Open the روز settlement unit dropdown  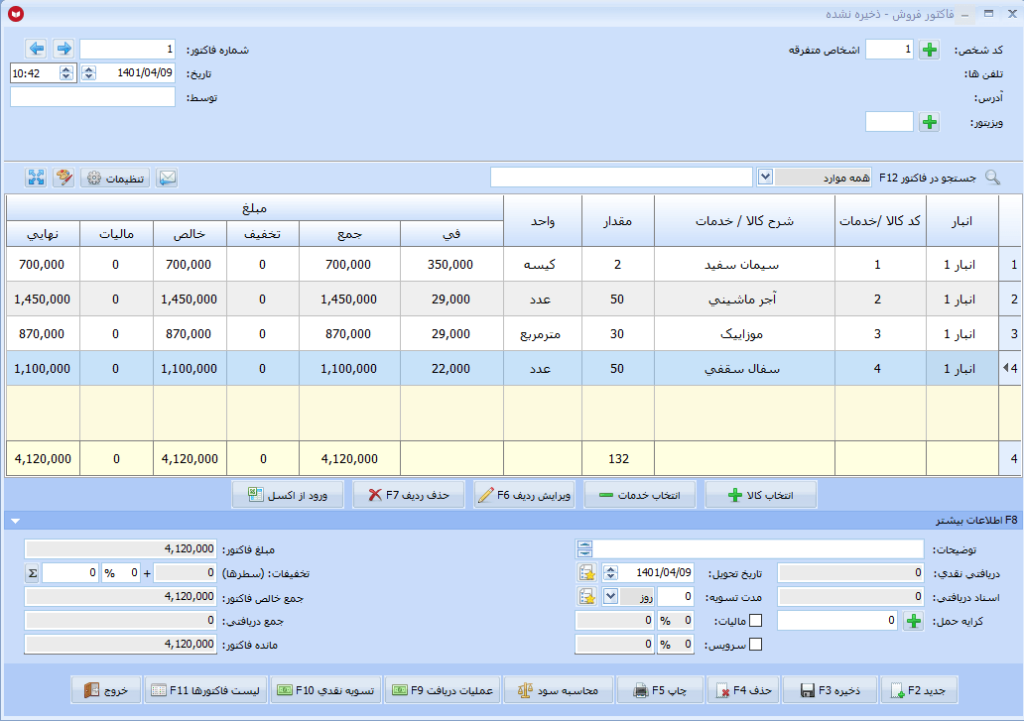coord(610,597)
